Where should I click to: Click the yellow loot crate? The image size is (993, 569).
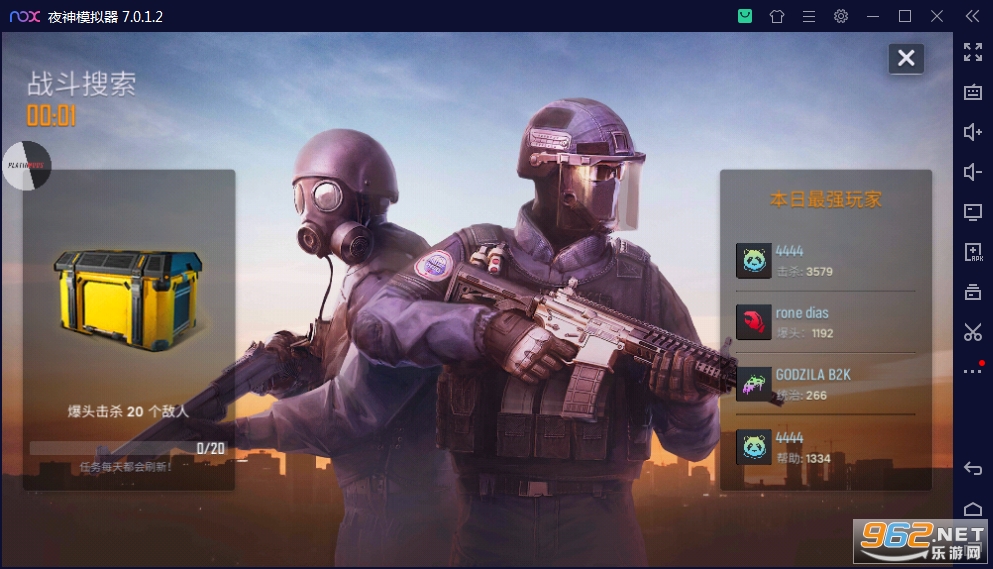pyautogui.click(x=128, y=298)
